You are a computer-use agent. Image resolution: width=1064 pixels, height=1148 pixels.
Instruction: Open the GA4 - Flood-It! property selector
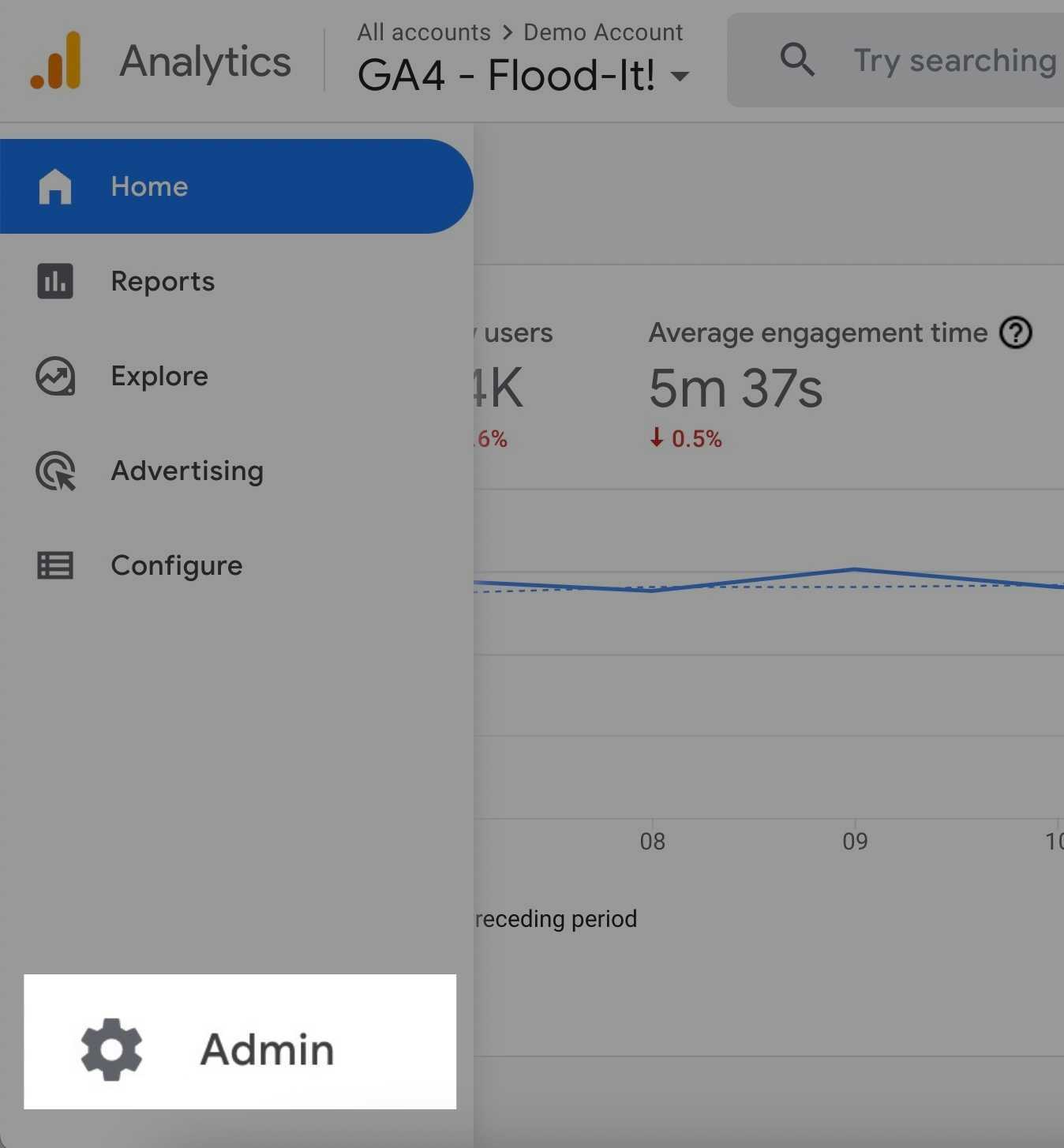click(523, 76)
